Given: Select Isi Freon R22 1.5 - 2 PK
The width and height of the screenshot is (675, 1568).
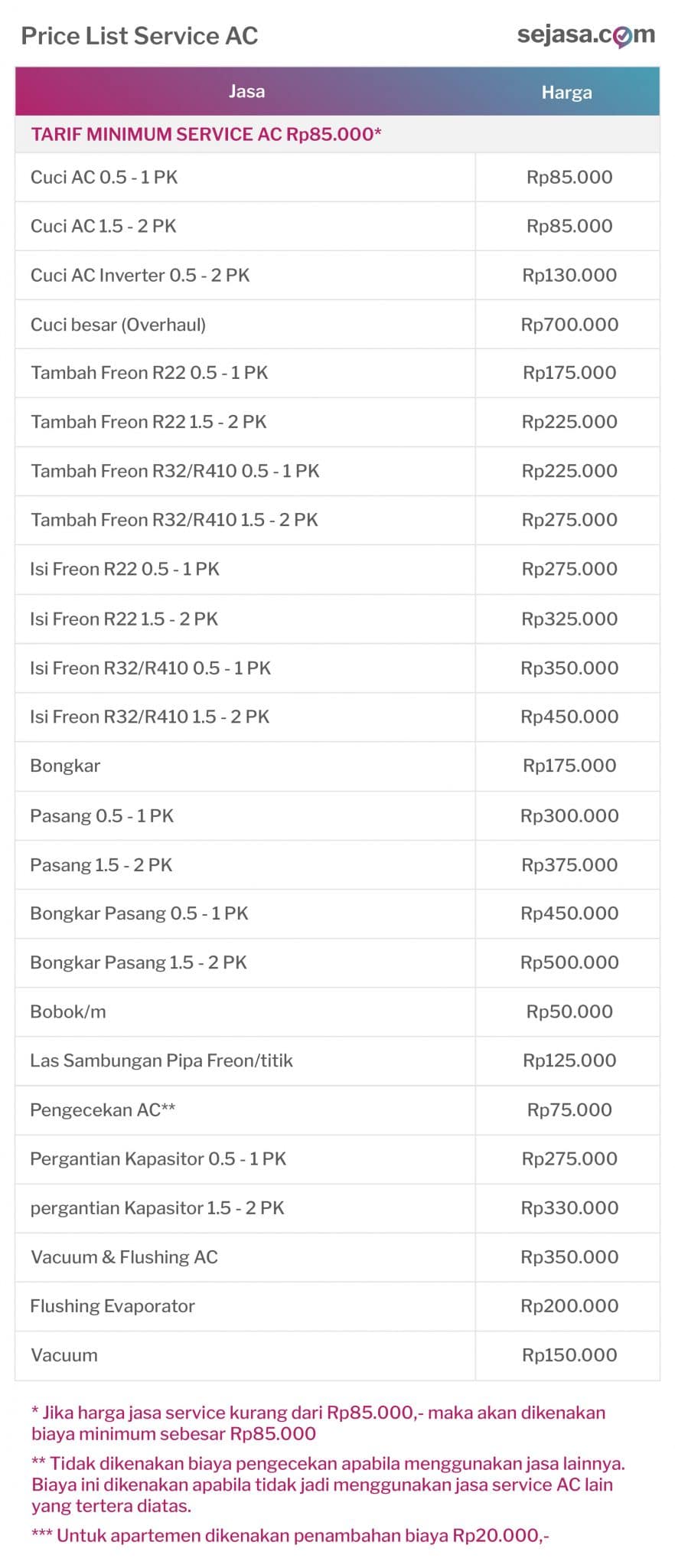Looking at the screenshot, I should tap(124, 619).
